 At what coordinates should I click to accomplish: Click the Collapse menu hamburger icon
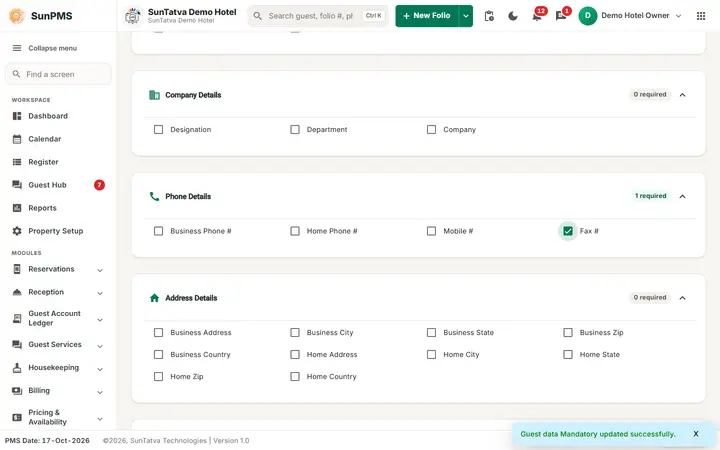(17, 48)
